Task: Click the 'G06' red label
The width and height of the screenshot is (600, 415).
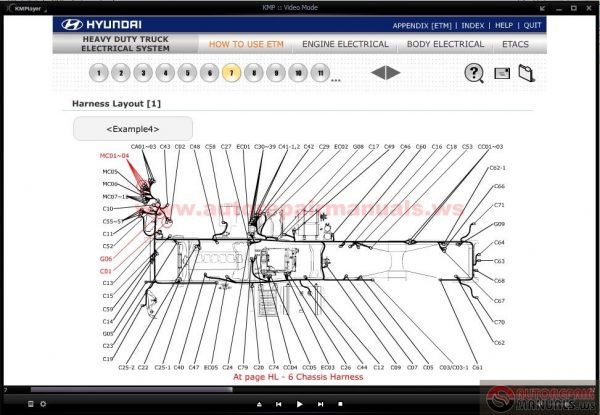Action: point(106,259)
